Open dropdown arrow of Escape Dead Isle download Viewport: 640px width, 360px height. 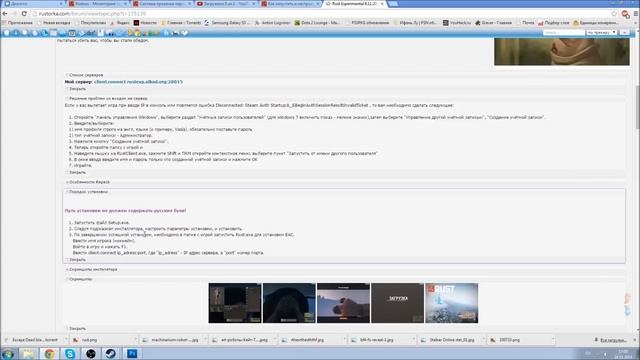pyautogui.click(x=66, y=340)
